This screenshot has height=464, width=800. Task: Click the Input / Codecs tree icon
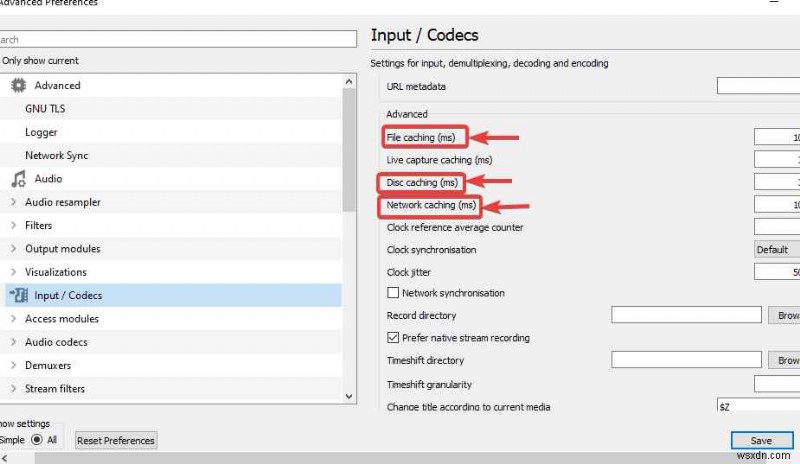18,295
